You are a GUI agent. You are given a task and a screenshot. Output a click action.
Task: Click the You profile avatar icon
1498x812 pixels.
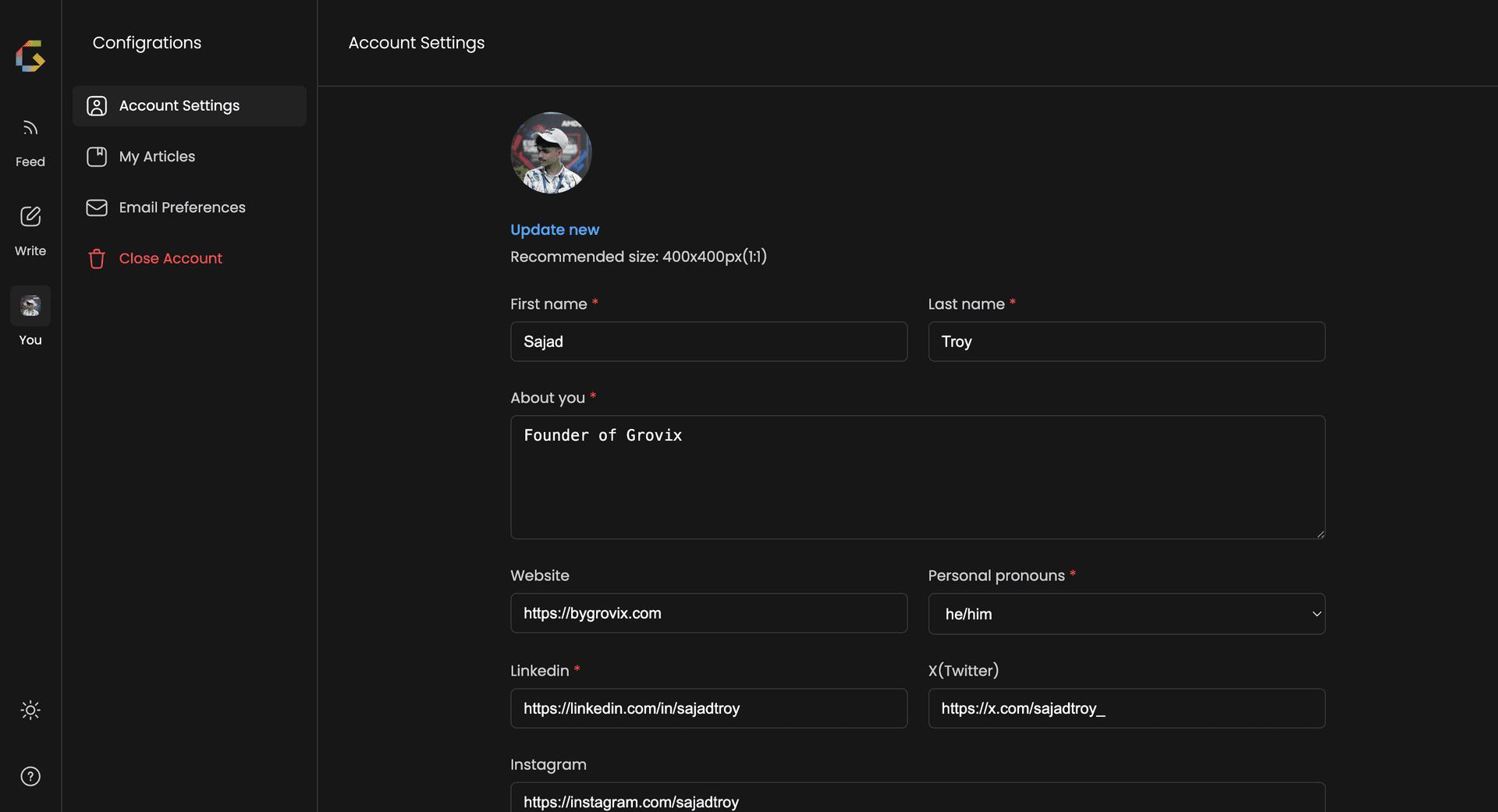30,306
